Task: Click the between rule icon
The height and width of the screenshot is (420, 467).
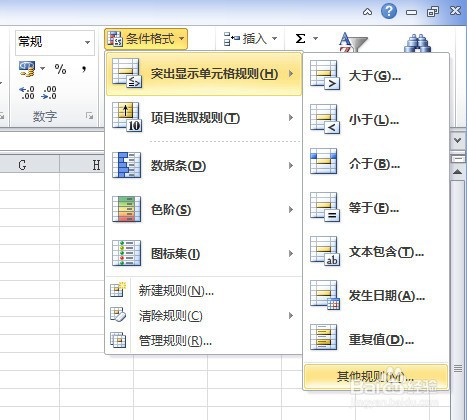Action: (323, 162)
